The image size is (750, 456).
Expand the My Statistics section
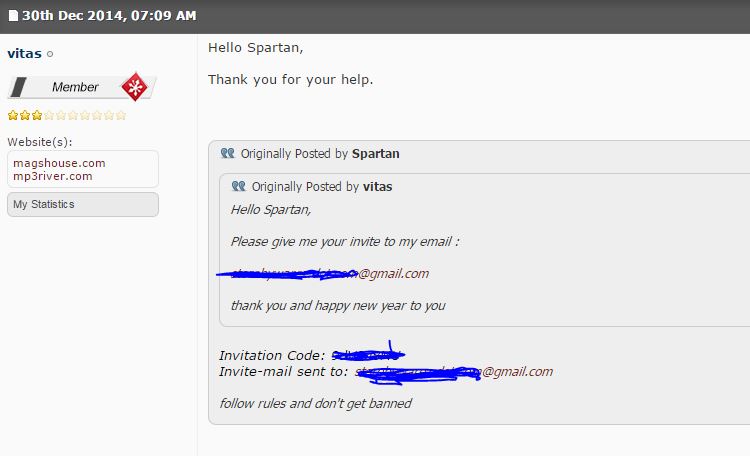point(83,204)
